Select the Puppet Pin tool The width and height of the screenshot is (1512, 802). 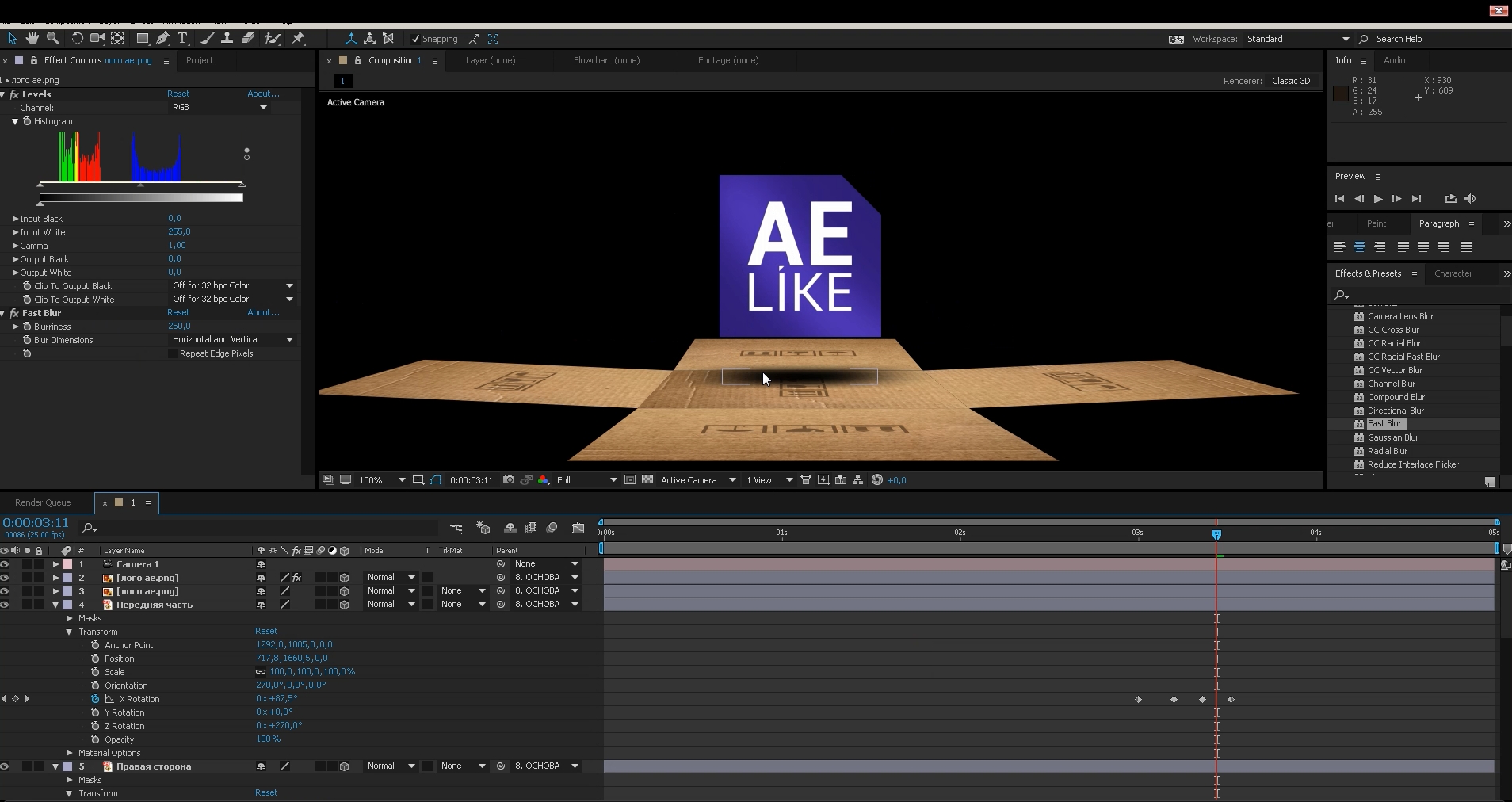pyautogui.click(x=299, y=38)
